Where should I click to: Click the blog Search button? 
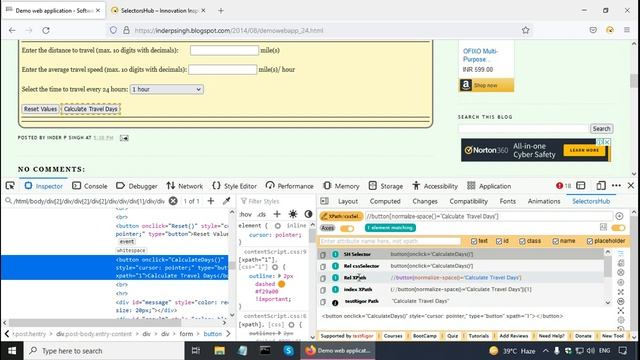click(601, 129)
